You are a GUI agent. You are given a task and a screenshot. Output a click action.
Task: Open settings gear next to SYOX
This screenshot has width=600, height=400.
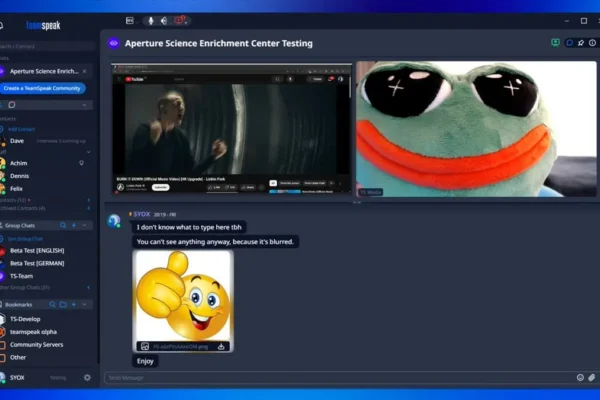point(87,377)
